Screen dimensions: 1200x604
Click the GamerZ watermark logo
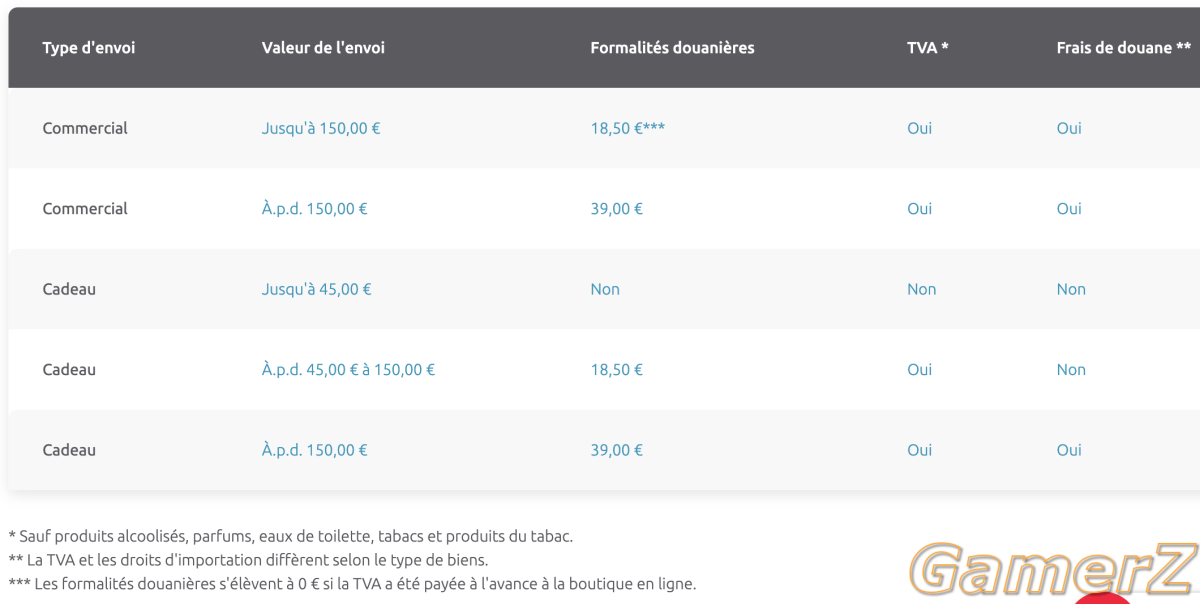coord(1056,571)
